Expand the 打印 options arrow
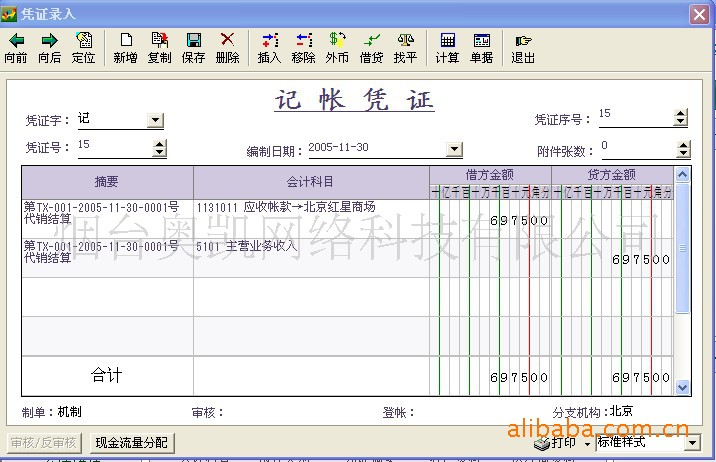 587,444
